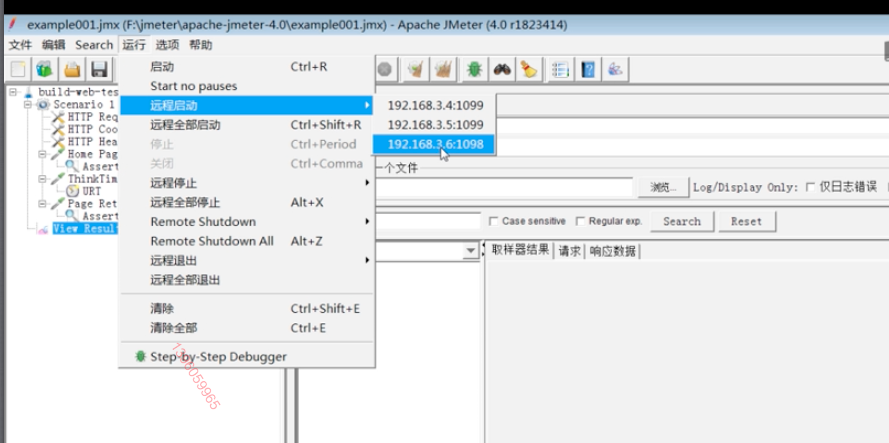Open the 远程退出 submenu

click(x=247, y=261)
